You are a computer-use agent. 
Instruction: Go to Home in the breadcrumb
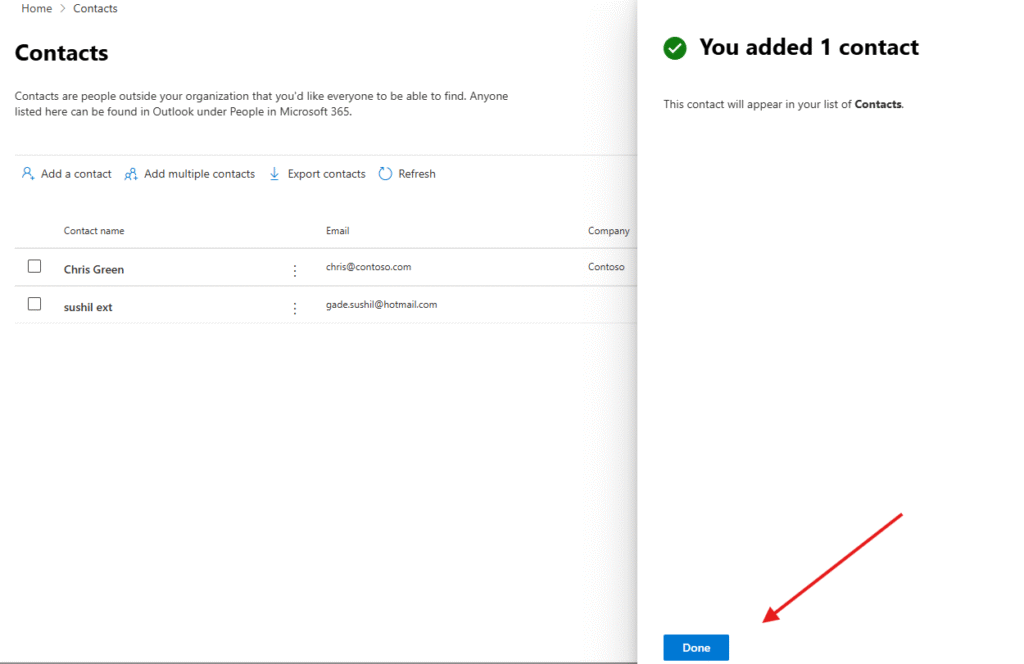point(37,9)
